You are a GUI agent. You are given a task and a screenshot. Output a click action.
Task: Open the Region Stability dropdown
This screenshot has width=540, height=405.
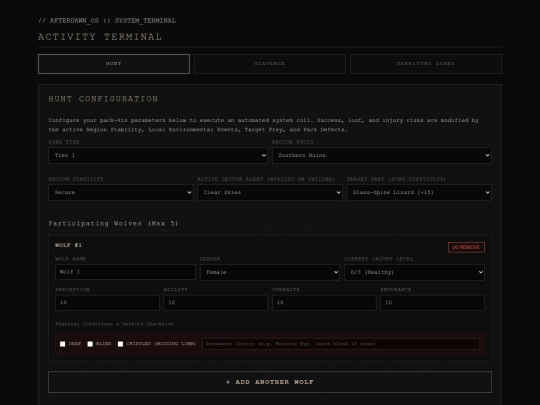121,193
